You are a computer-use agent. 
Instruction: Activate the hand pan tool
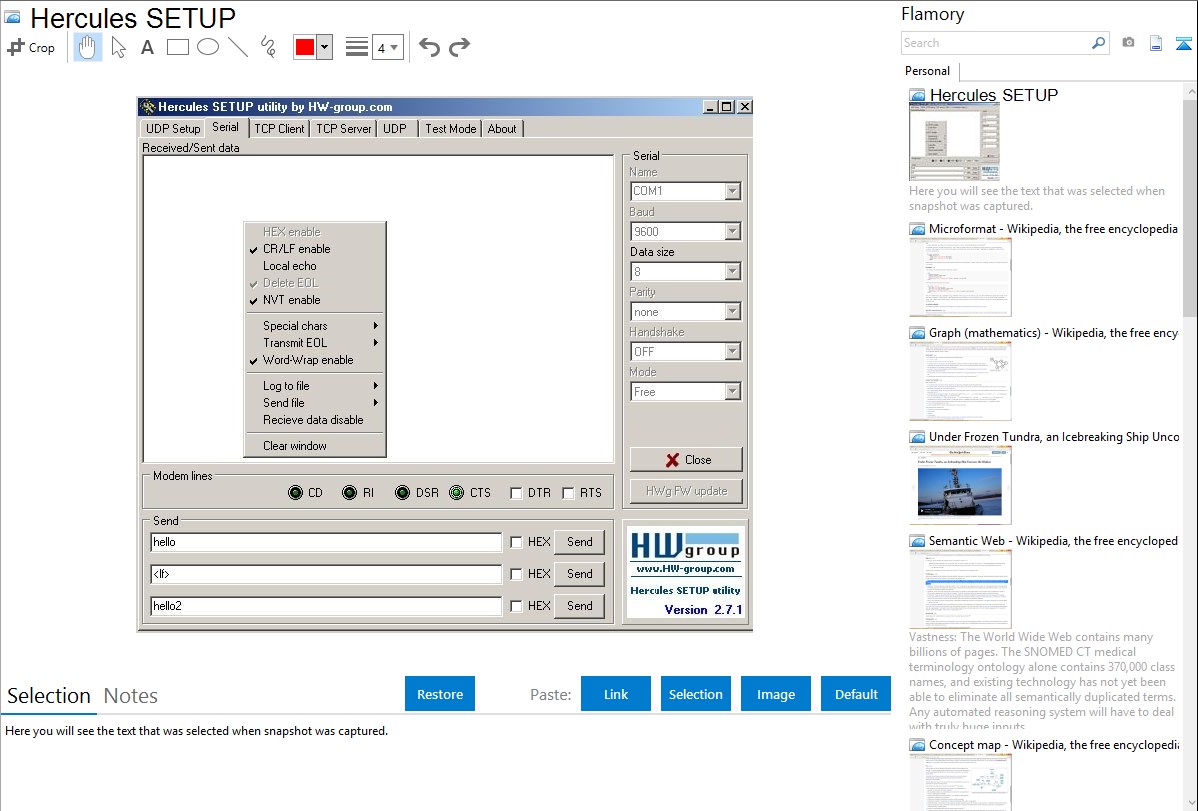[x=88, y=47]
